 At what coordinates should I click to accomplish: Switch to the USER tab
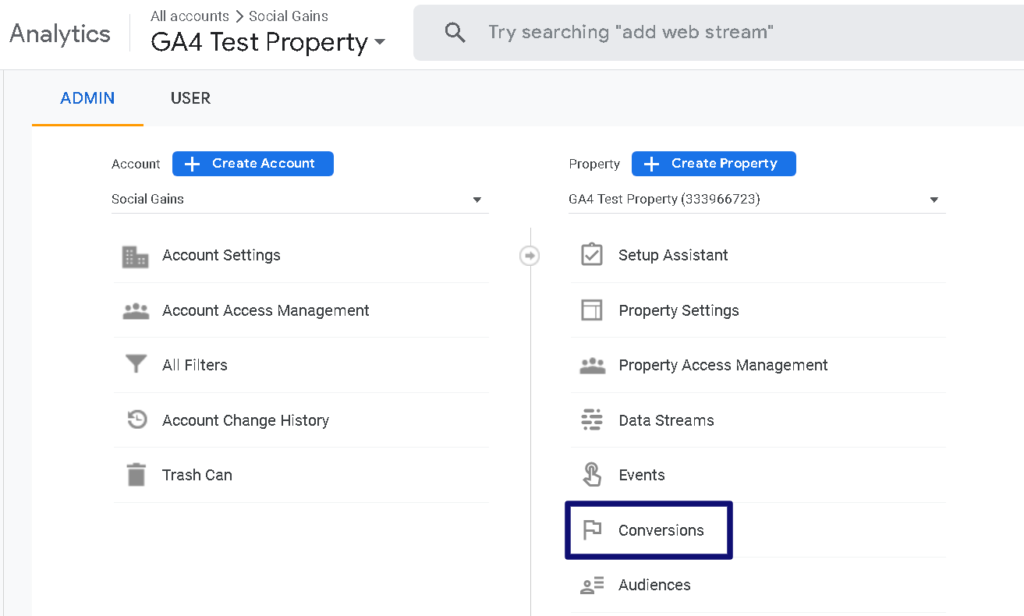(191, 99)
